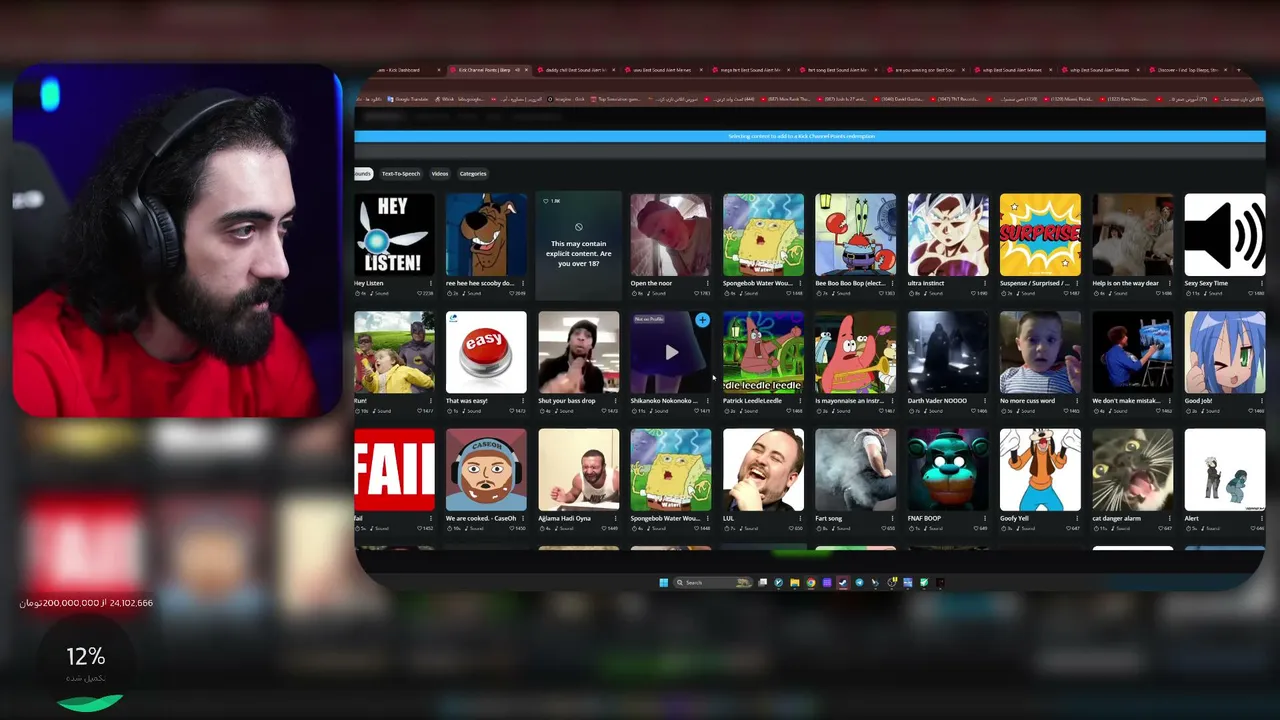The height and width of the screenshot is (720, 1280).
Task: Switch to the Discover browser tab
Action: pyautogui.click(x=1188, y=70)
